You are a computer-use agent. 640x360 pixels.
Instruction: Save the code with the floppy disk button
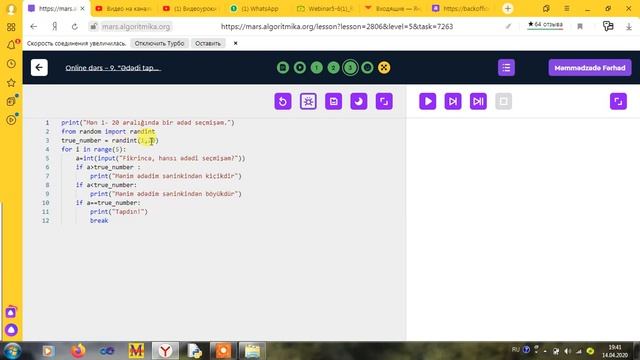click(333, 102)
